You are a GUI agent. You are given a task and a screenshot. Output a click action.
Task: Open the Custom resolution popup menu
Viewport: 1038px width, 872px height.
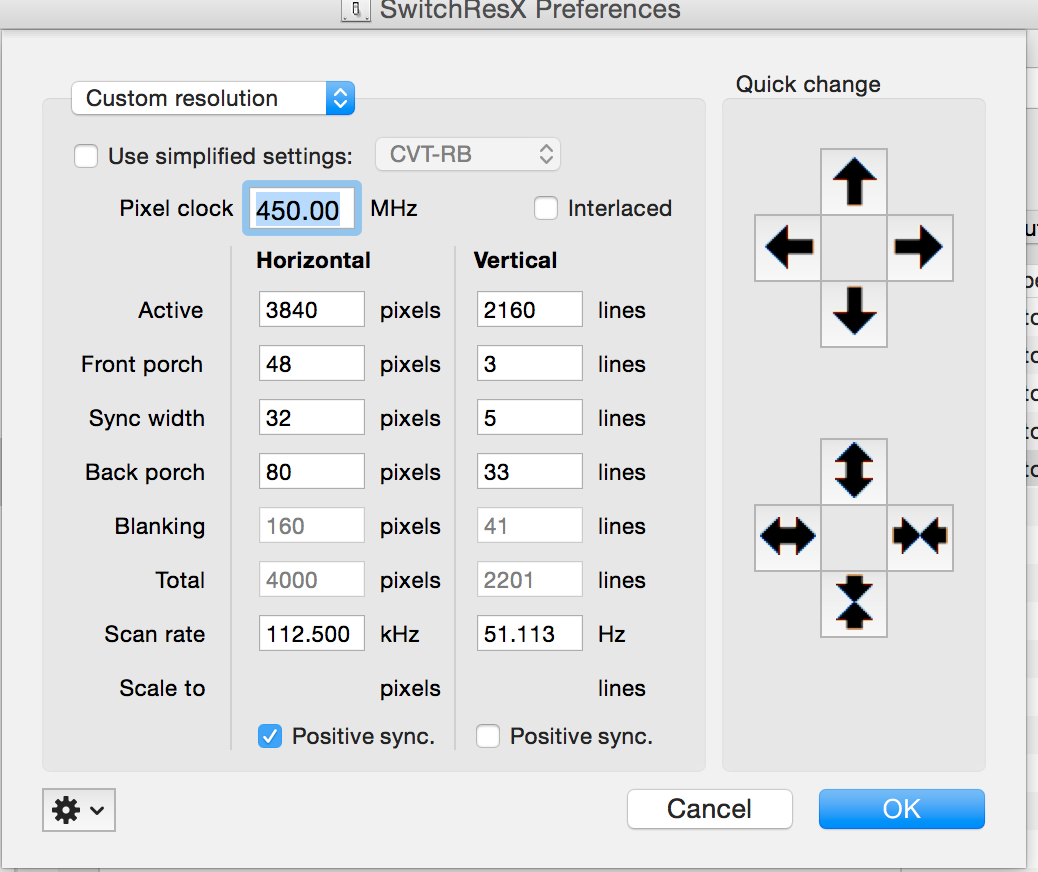213,98
